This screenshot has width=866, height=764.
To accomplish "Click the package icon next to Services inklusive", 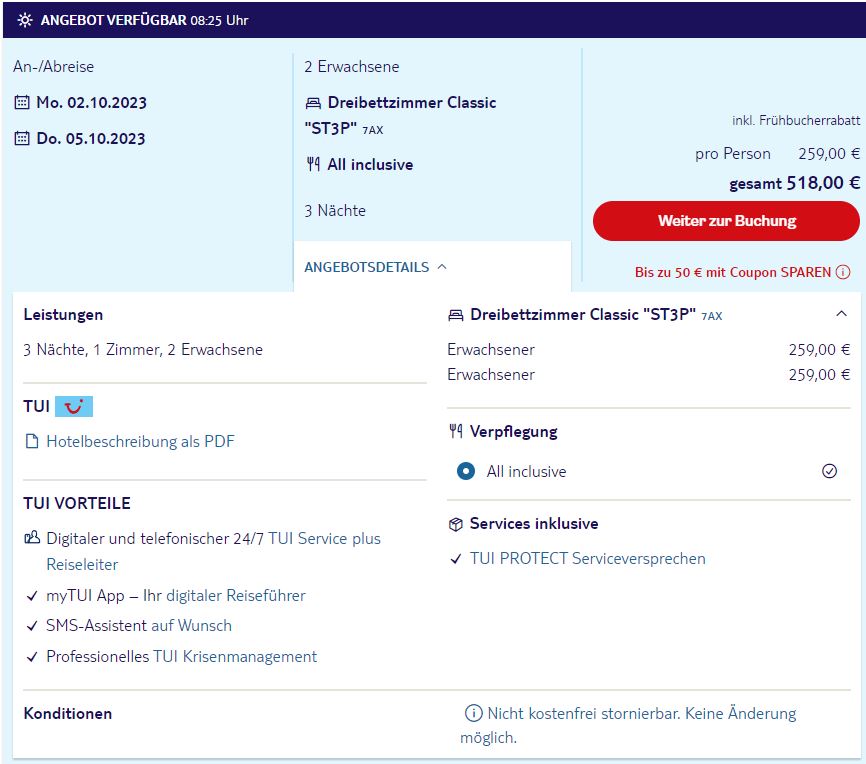I will 456,524.
